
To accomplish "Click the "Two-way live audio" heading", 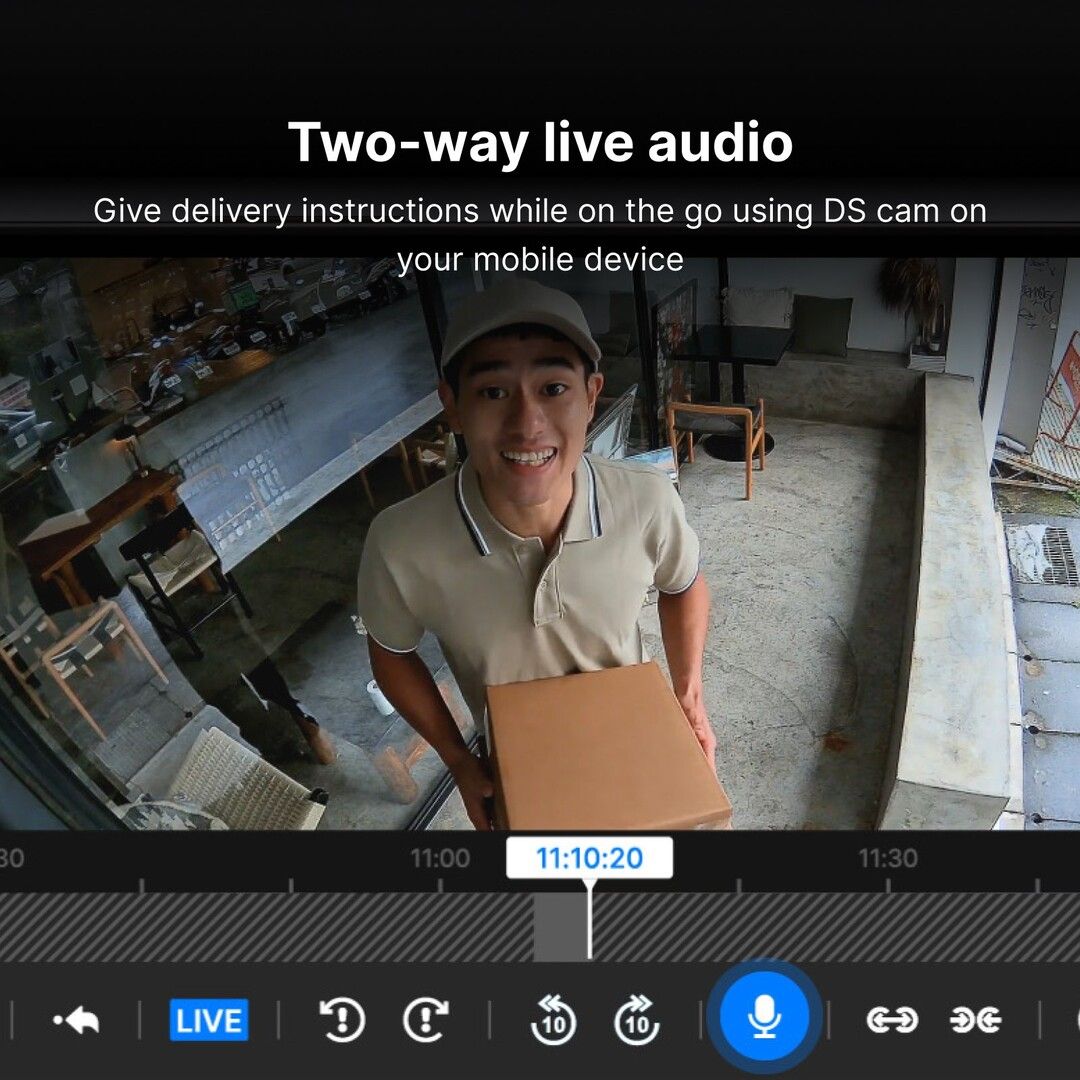I will pos(540,142).
